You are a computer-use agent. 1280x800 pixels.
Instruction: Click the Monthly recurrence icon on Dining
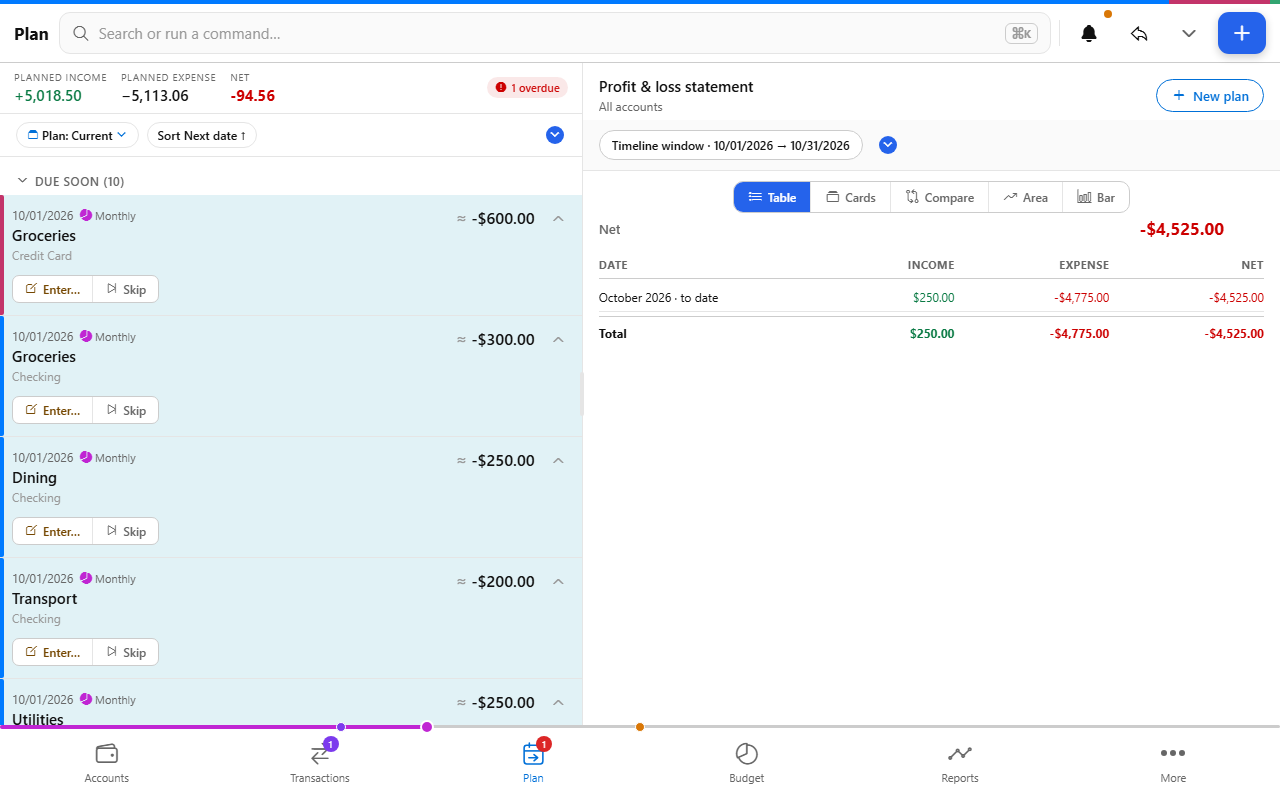pyautogui.click(x=85, y=457)
